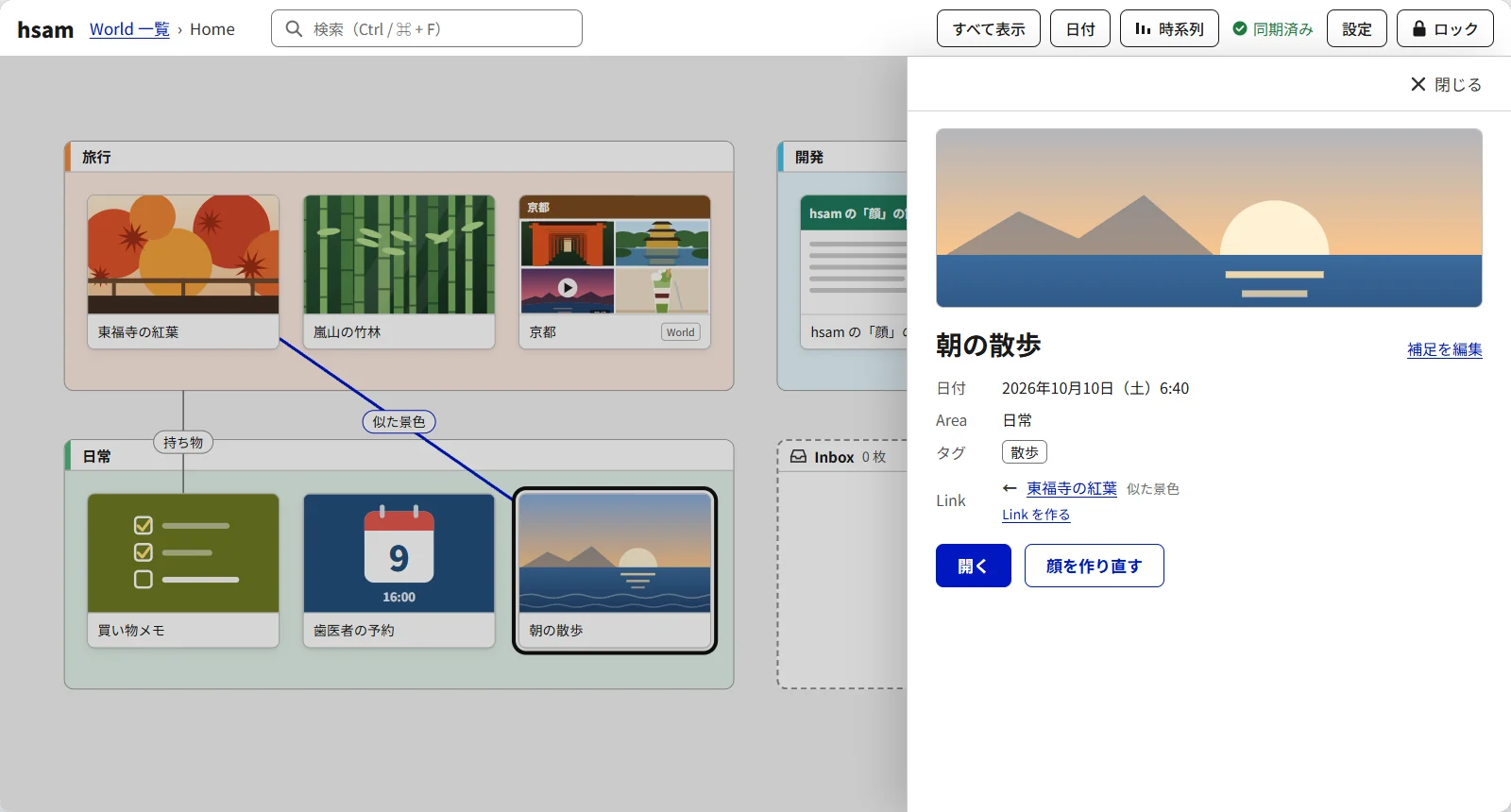Click the X icon beside 閉じる
Screen dimensions: 1511x812
(x=1418, y=84)
